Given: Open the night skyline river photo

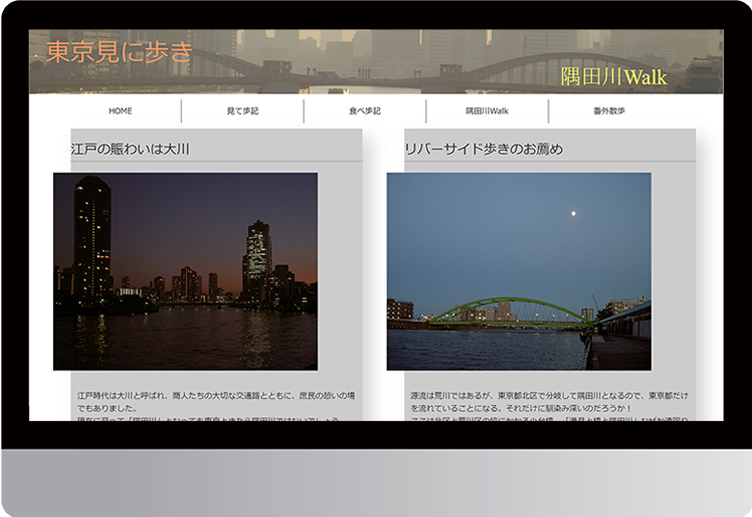Looking at the screenshot, I should click(185, 271).
